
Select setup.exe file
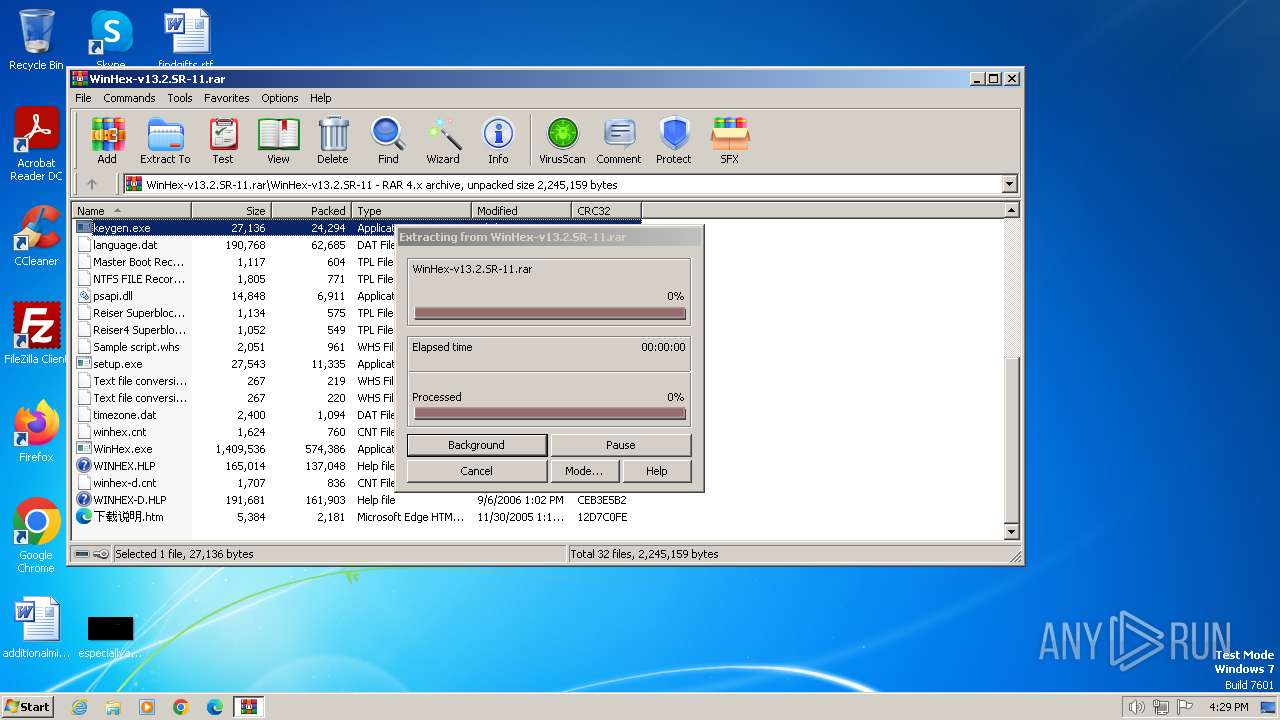coord(118,364)
